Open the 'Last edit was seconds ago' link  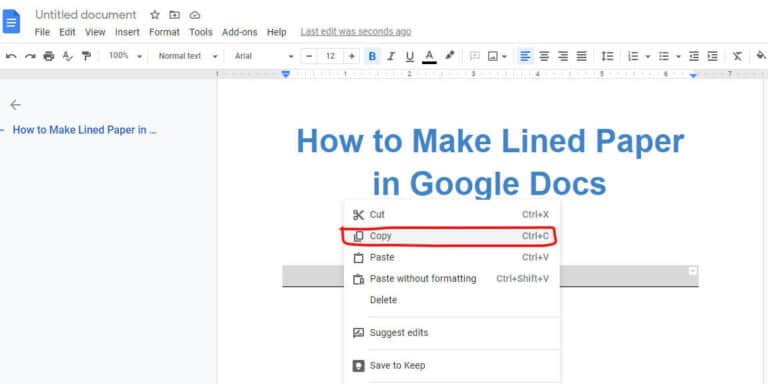(356, 32)
